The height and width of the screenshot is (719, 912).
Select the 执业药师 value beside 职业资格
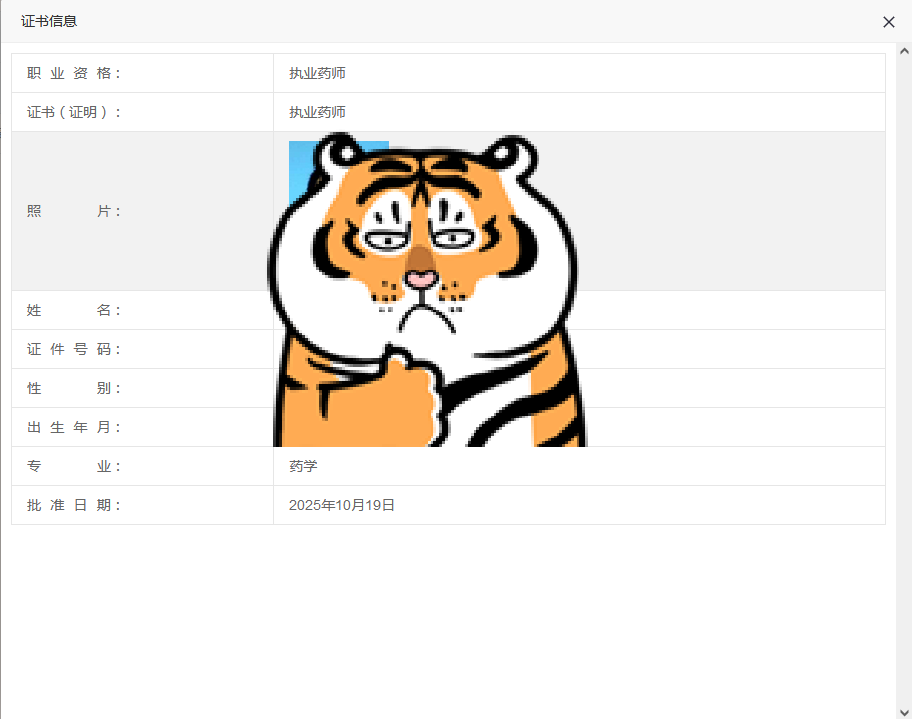(317, 73)
